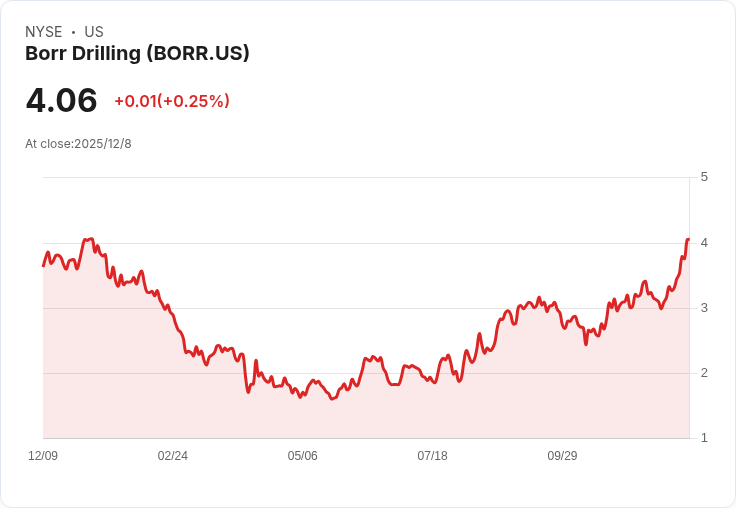Pick the 07/18 date on the x-axis
The height and width of the screenshot is (508, 736).
tap(432, 456)
